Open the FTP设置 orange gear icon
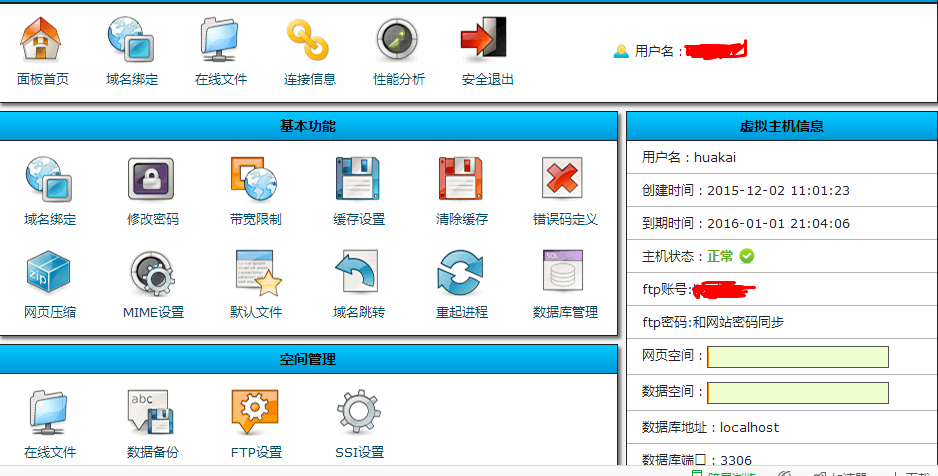938x476 pixels. pyautogui.click(x=255, y=412)
